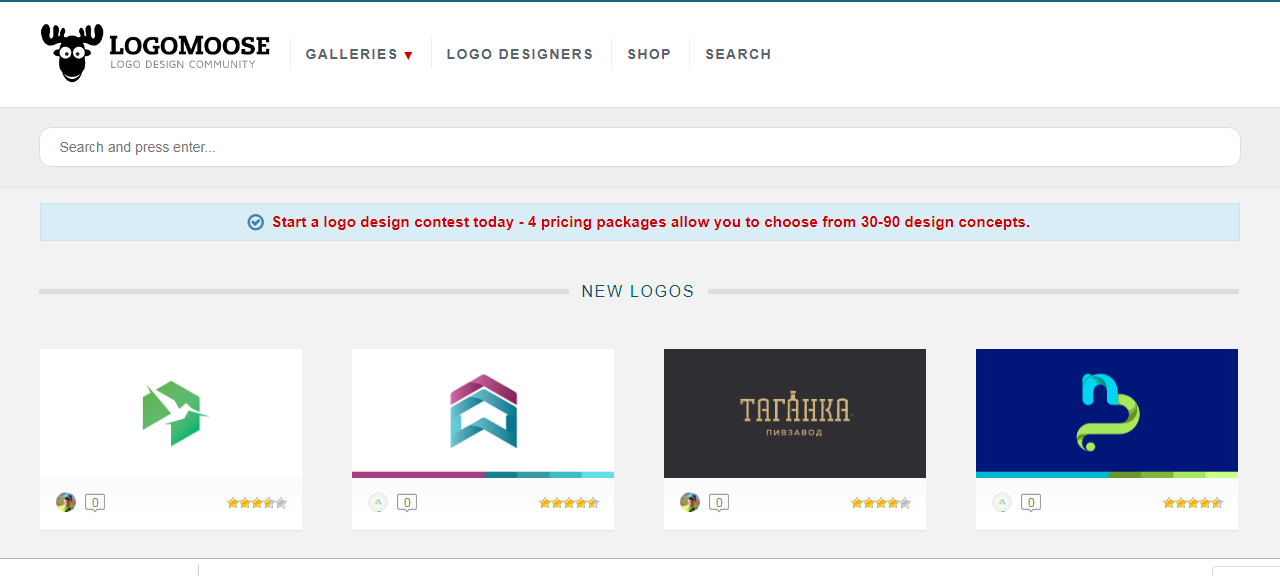
Task: Open the comment bubble under the blue 'n' logo
Action: tap(1030, 501)
